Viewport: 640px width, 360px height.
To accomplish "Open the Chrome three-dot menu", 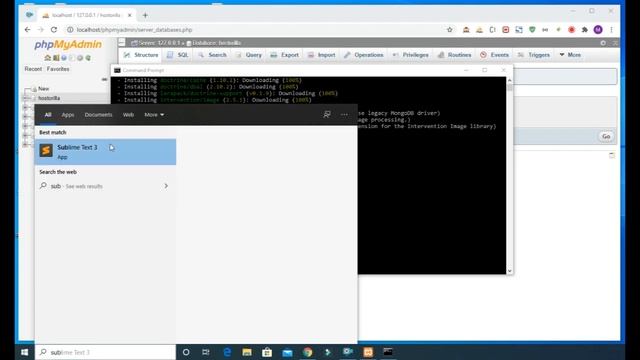I will point(611,30).
